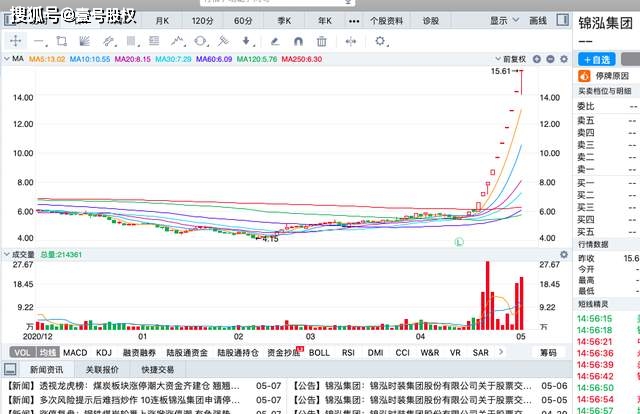Switch to 月K monthly chart

click(162, 21)
